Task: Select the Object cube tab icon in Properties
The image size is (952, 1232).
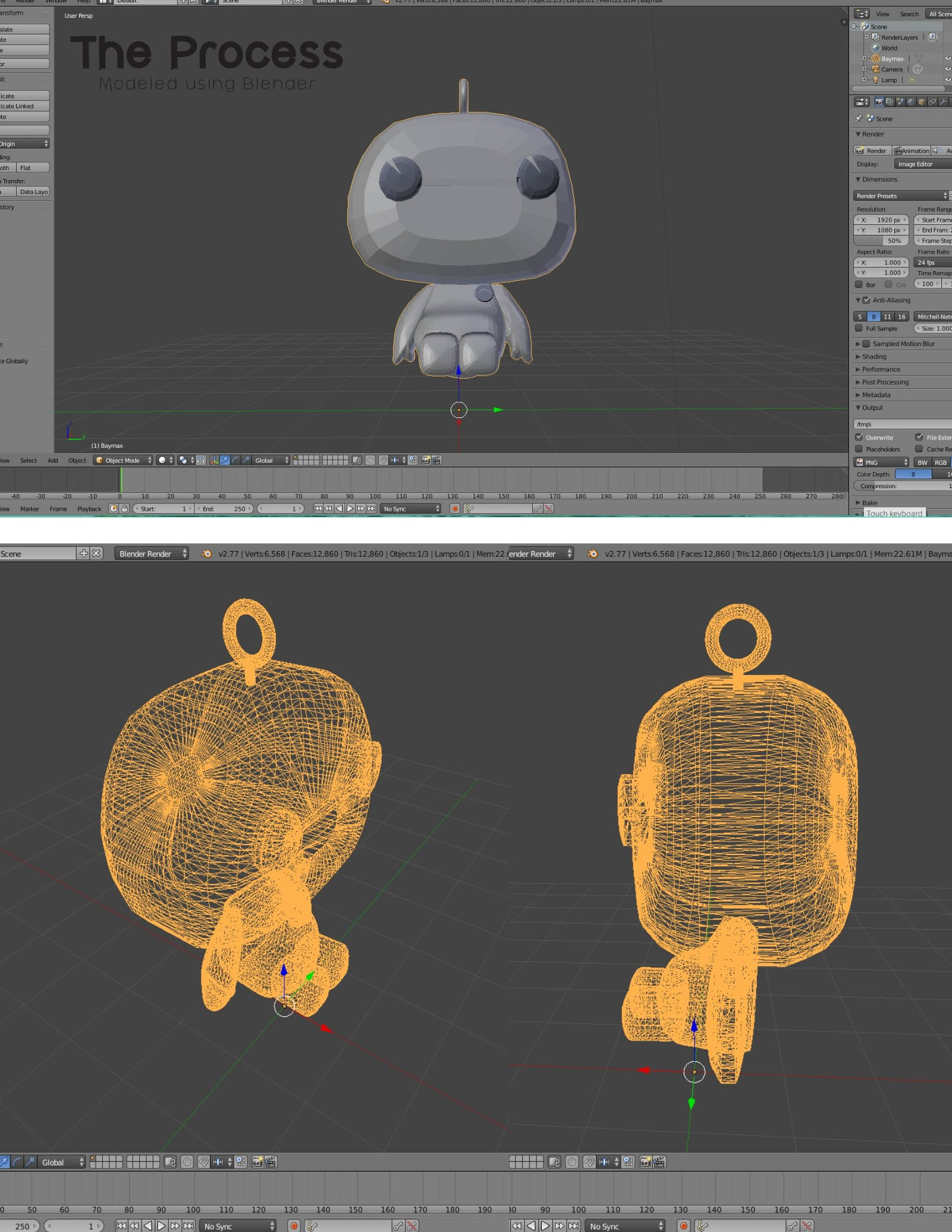Action: 922,102
